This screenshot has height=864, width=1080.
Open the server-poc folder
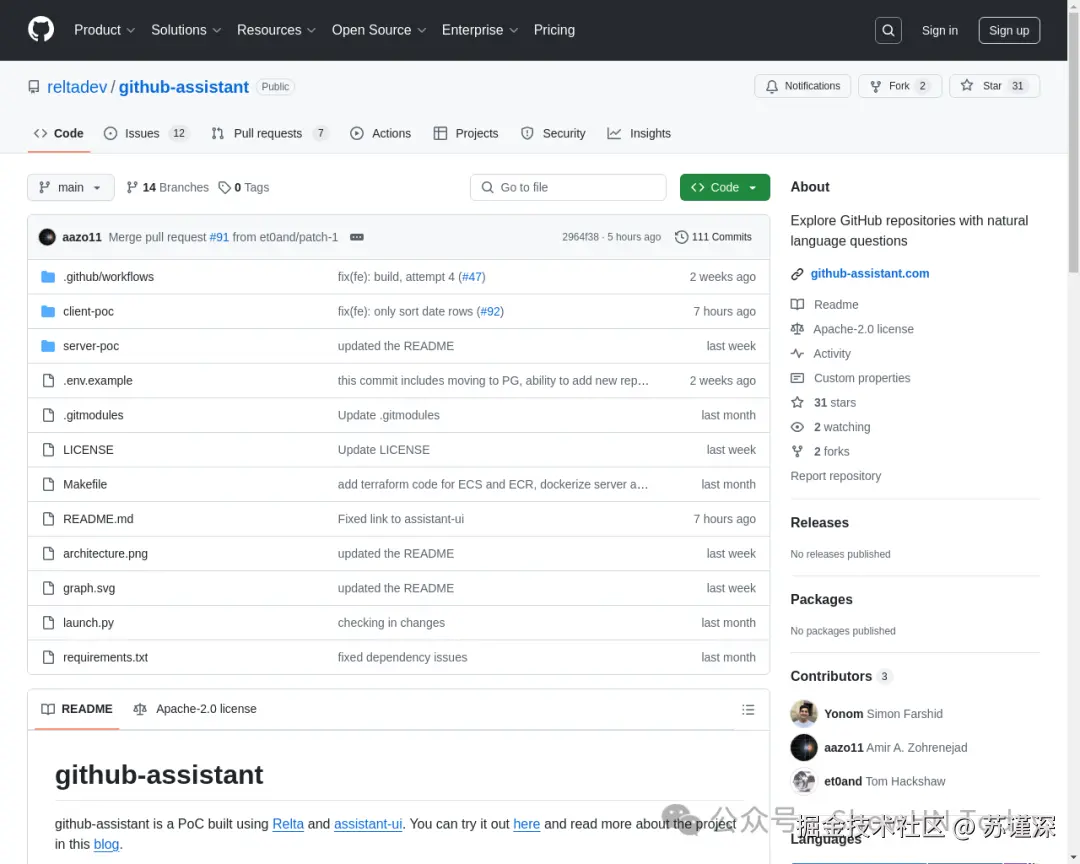click(91, 346)
